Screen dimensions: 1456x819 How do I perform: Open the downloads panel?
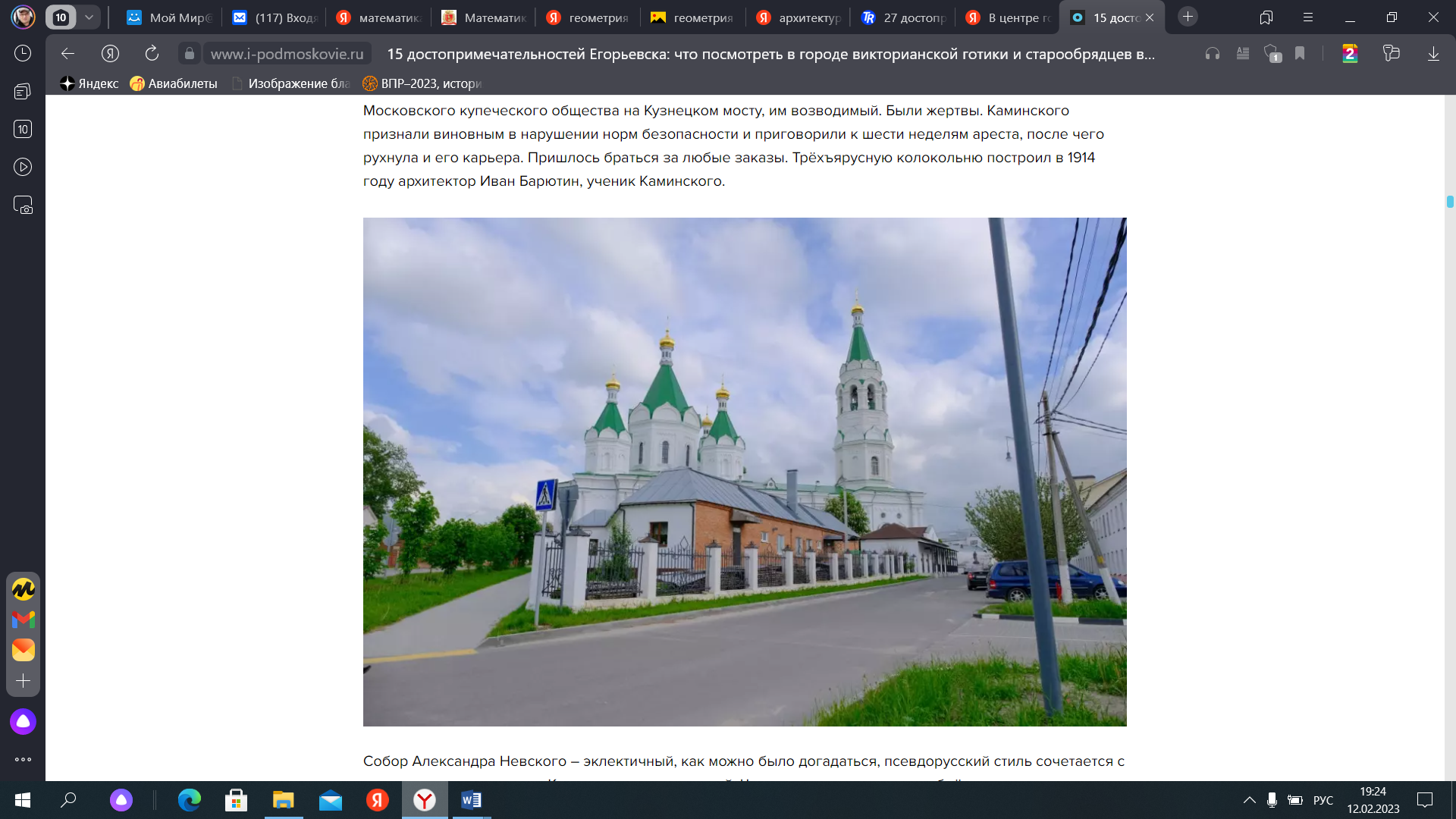[x=1433, y=53]
